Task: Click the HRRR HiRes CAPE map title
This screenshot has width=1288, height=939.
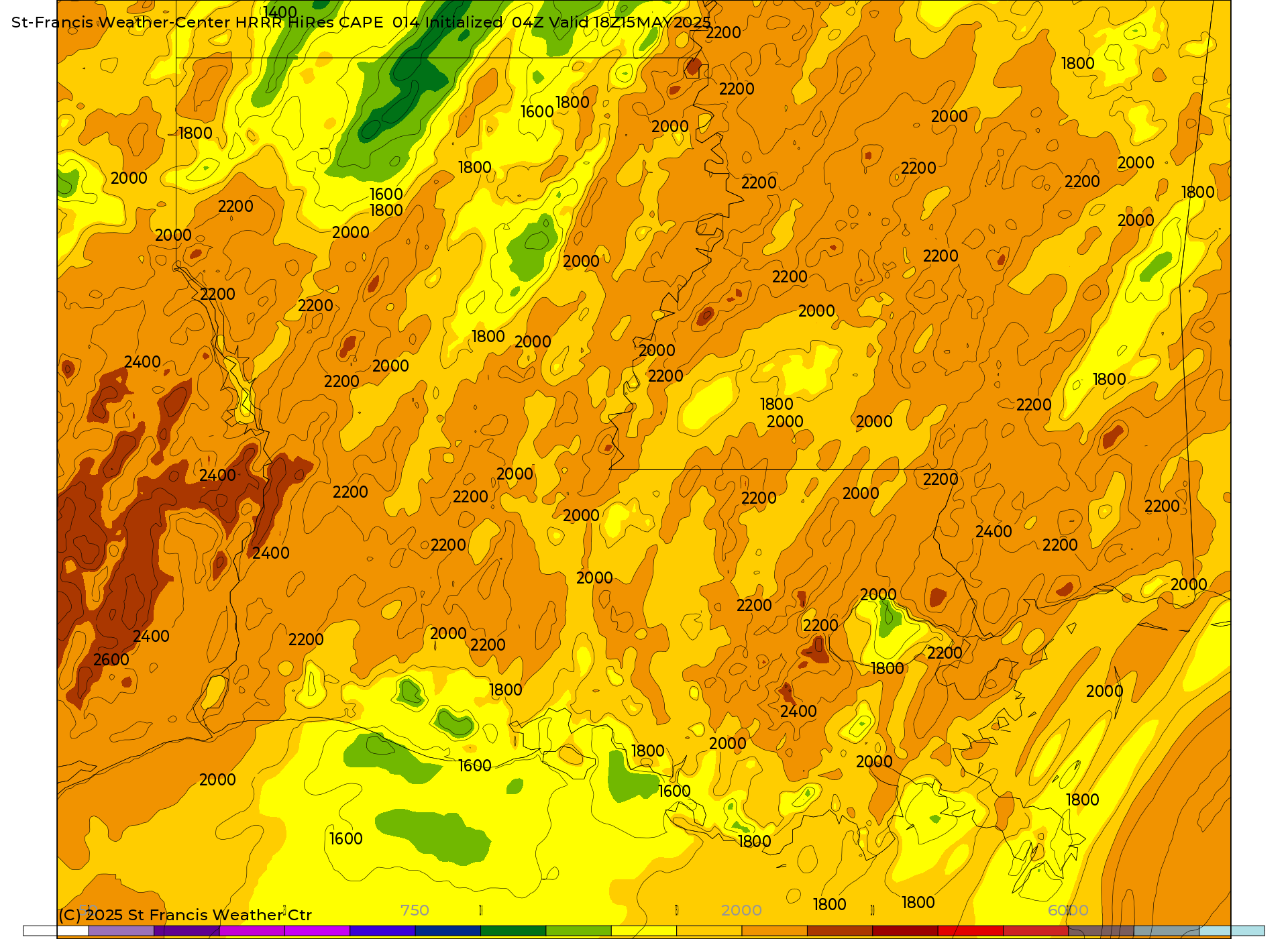Action: point(361,22)
